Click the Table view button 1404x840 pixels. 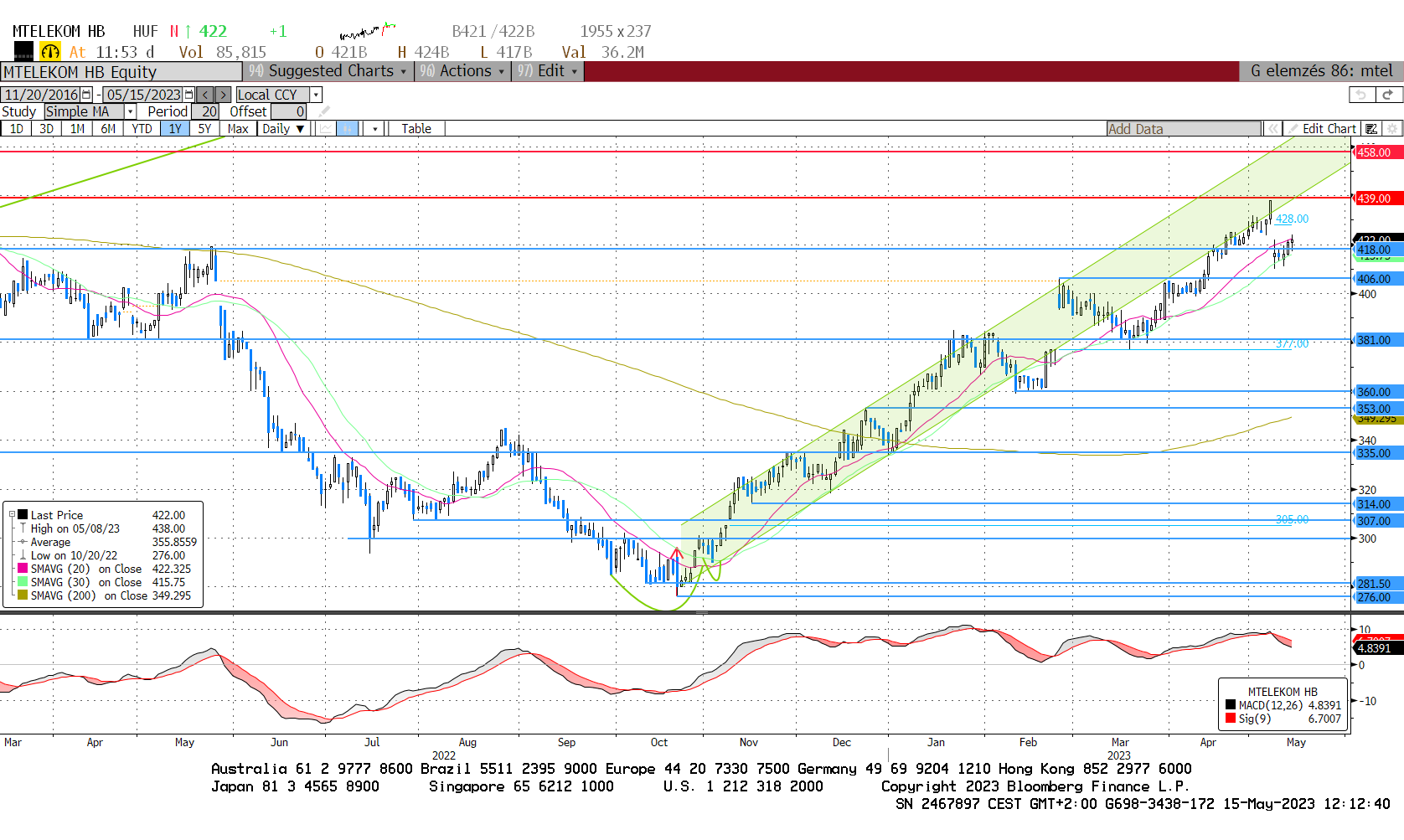[x=416, y=129]
